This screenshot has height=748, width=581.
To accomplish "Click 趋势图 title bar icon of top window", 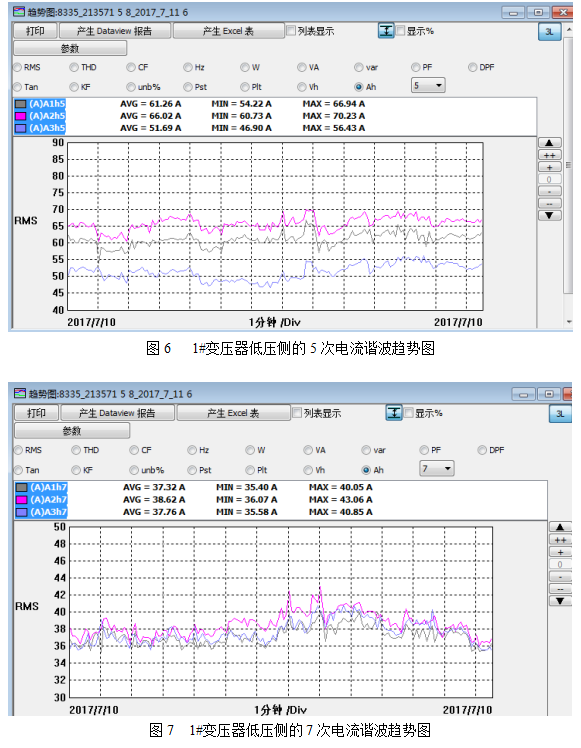I will pyautogui.click(x=20, y=11).
